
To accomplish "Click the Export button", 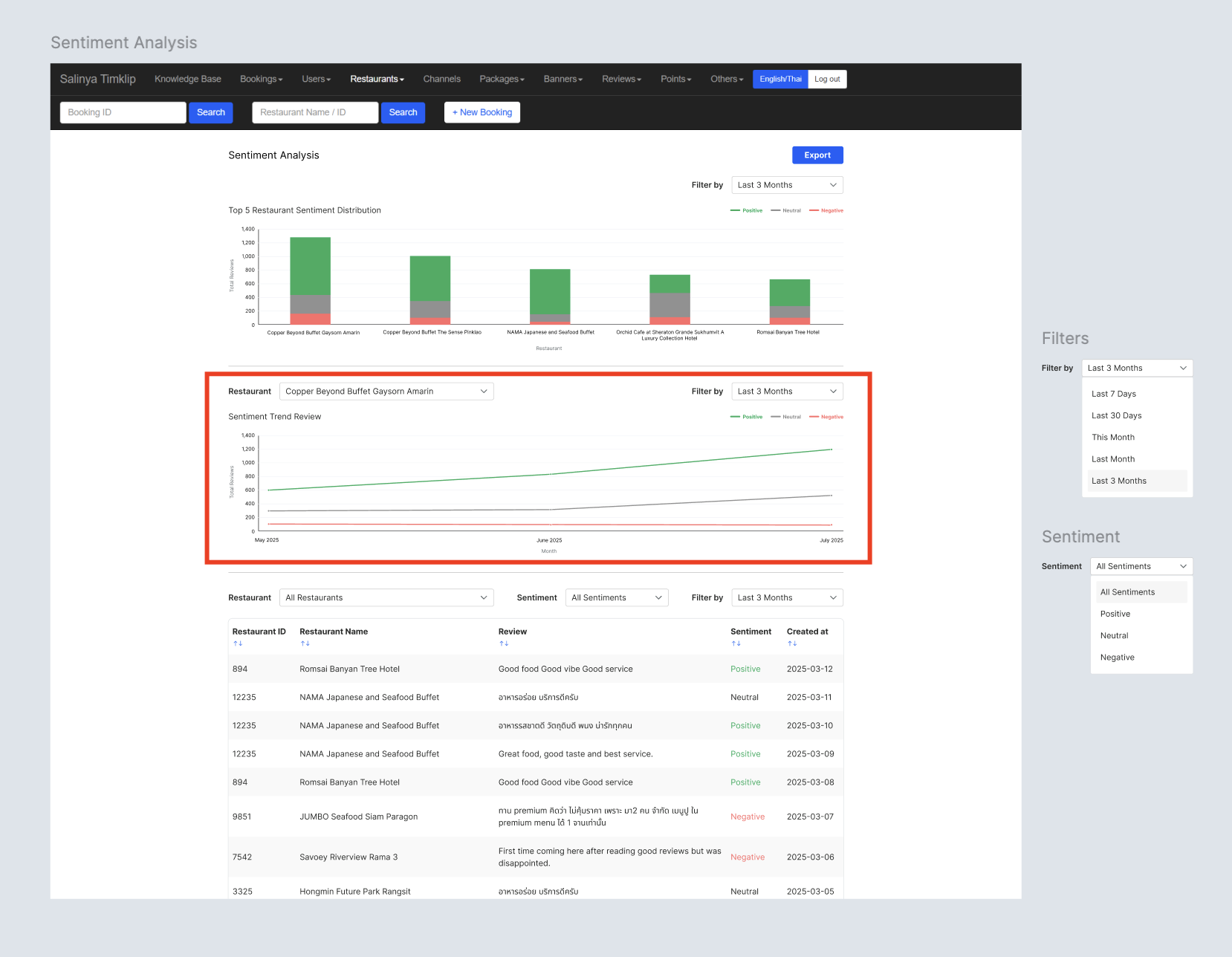I will (817, 155).
